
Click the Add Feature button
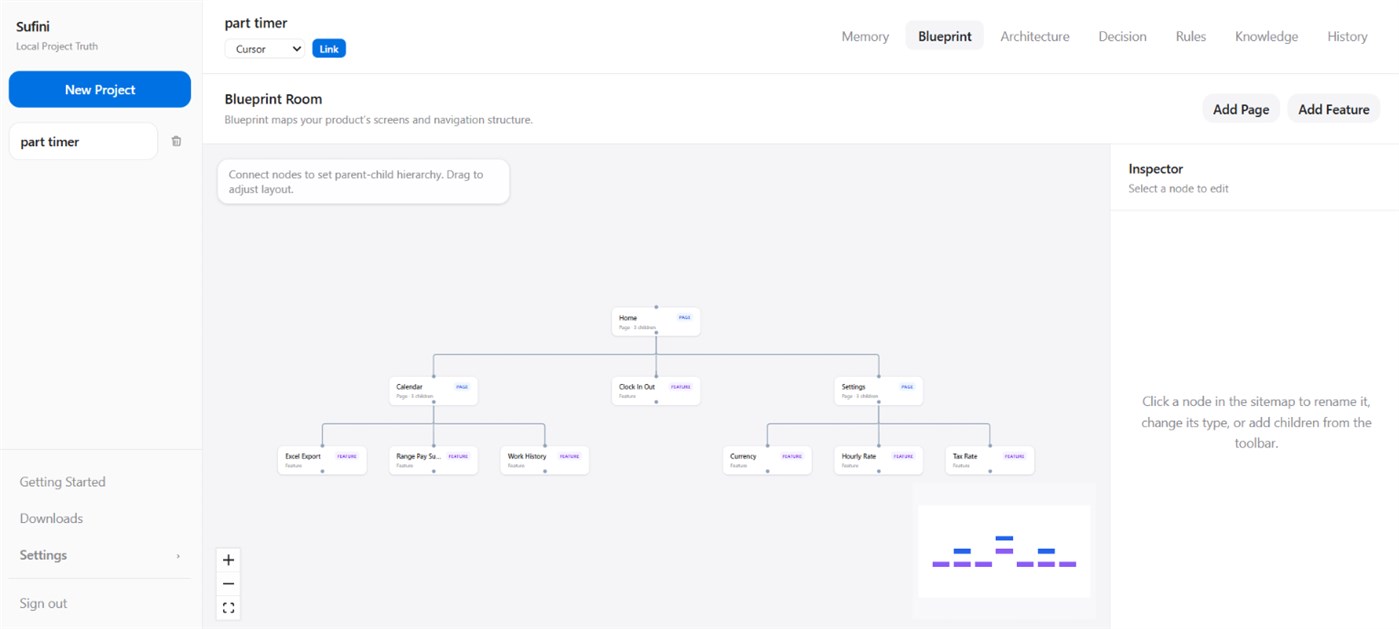click(x=1334, y=109)
